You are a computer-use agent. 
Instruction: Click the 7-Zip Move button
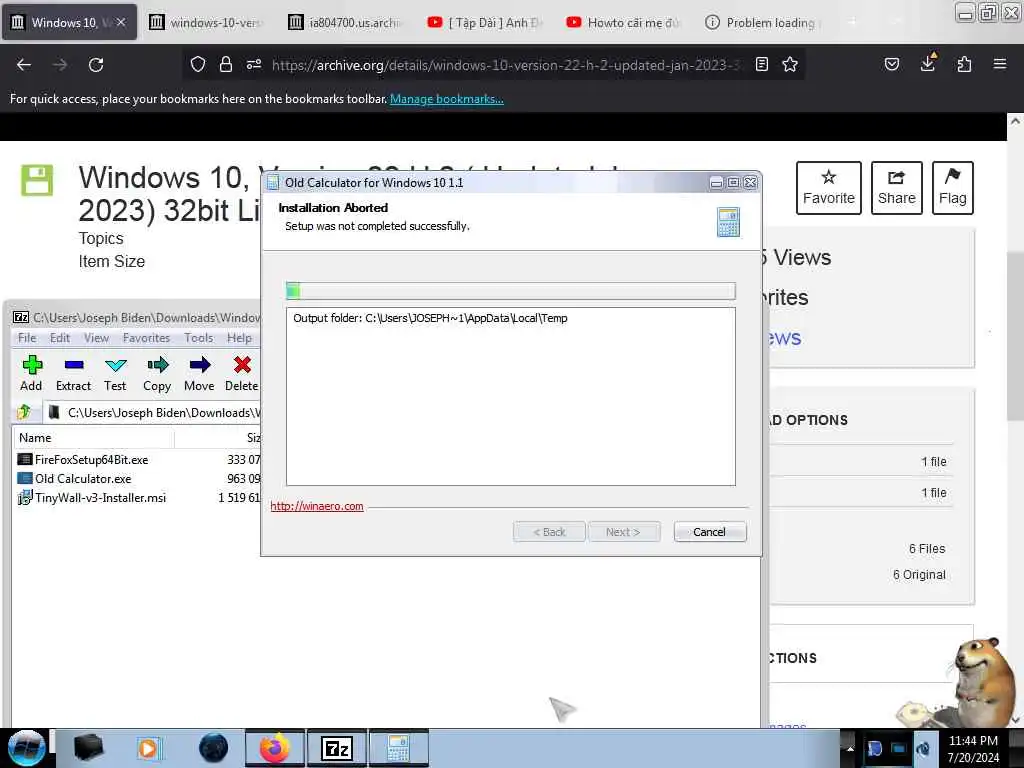[199, 374]
